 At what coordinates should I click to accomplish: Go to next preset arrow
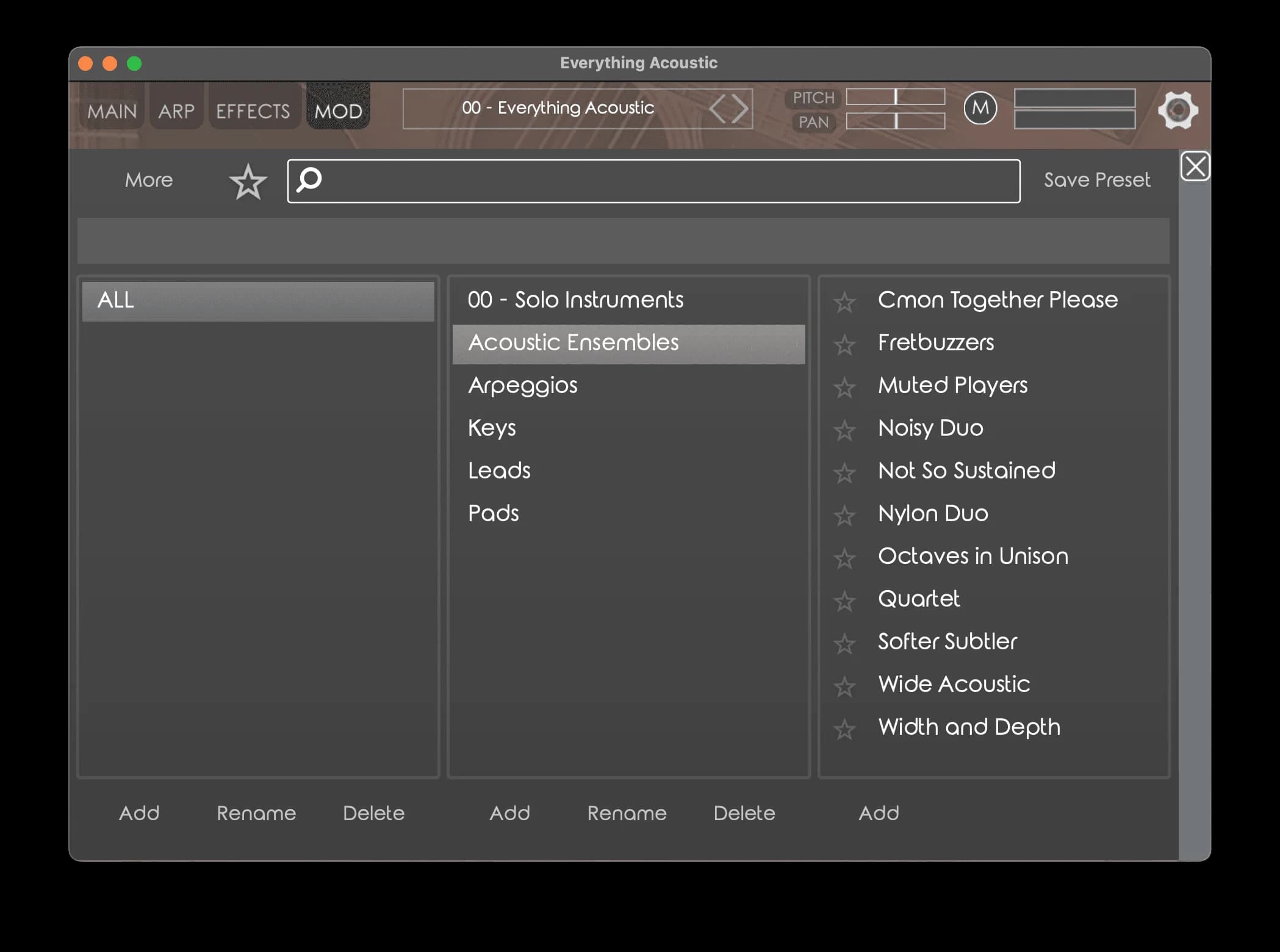pos(740,109)
